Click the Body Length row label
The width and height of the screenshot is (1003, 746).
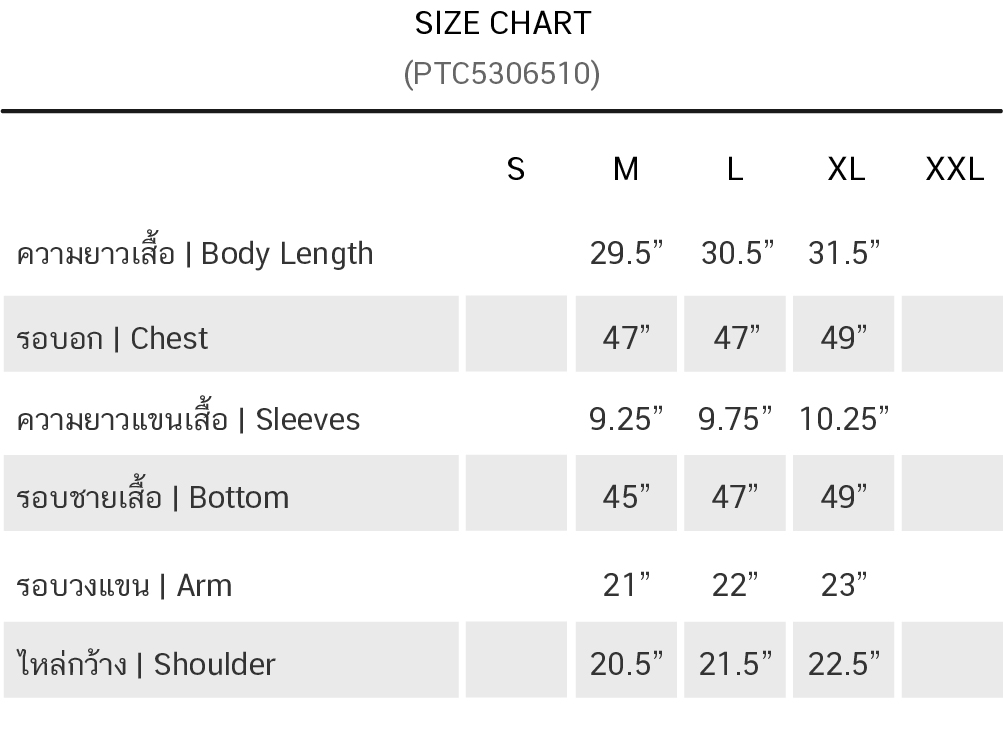[195, 253]
